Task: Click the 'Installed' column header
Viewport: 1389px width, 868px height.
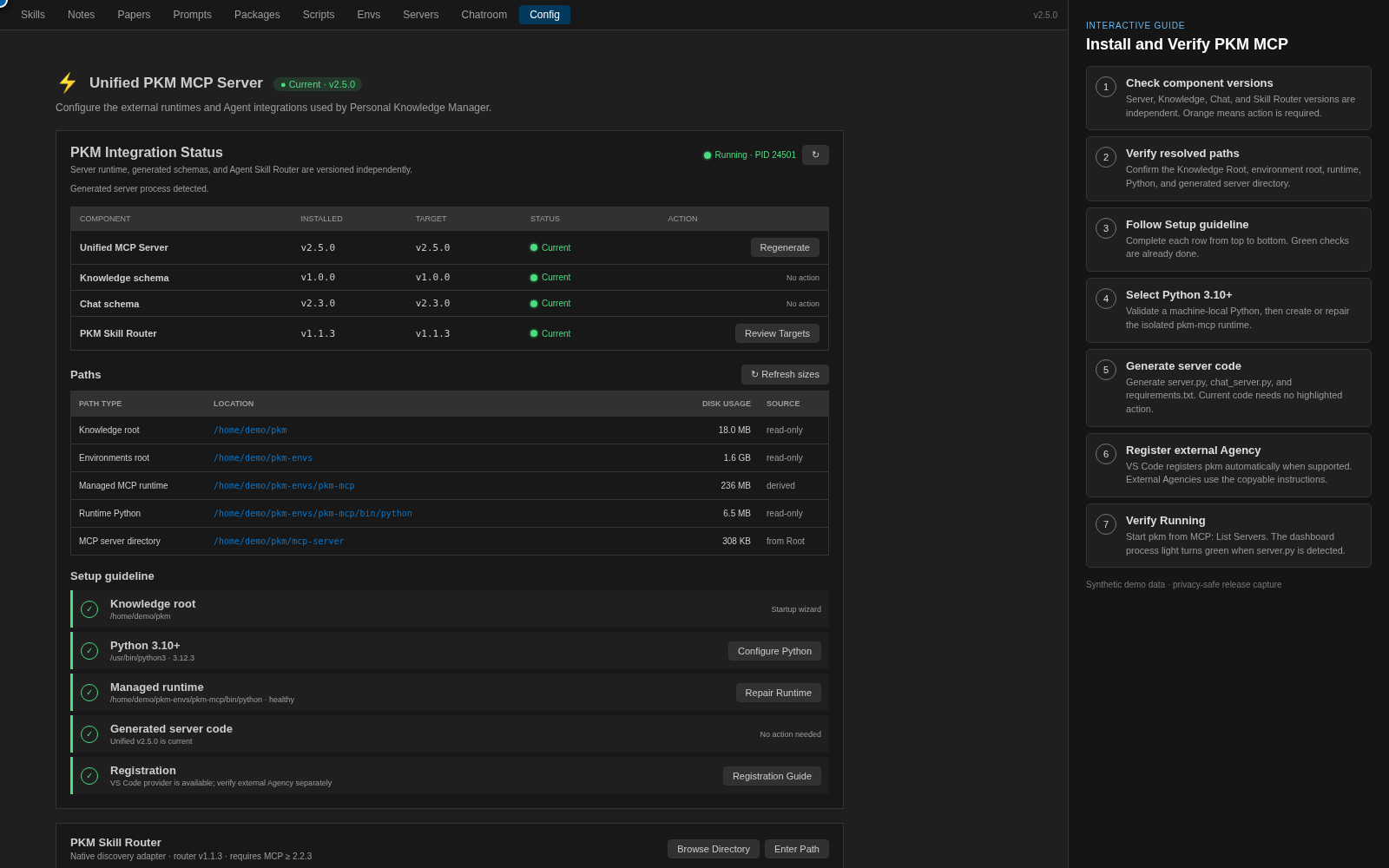Action: pyautogui.click(x=321, y=219)
